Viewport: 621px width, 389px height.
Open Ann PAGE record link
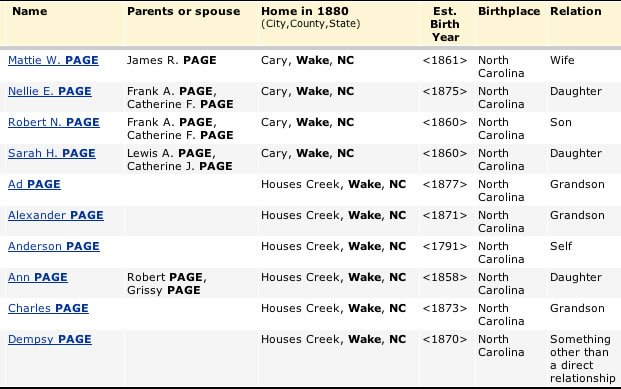click(38, 277)
